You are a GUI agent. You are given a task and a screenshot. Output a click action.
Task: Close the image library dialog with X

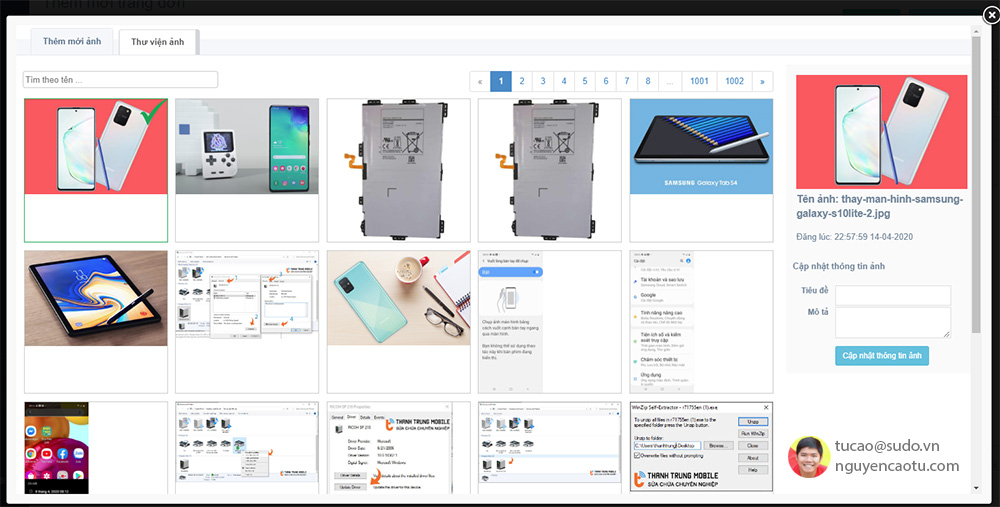pyautogui.click(x=992, y=15)
